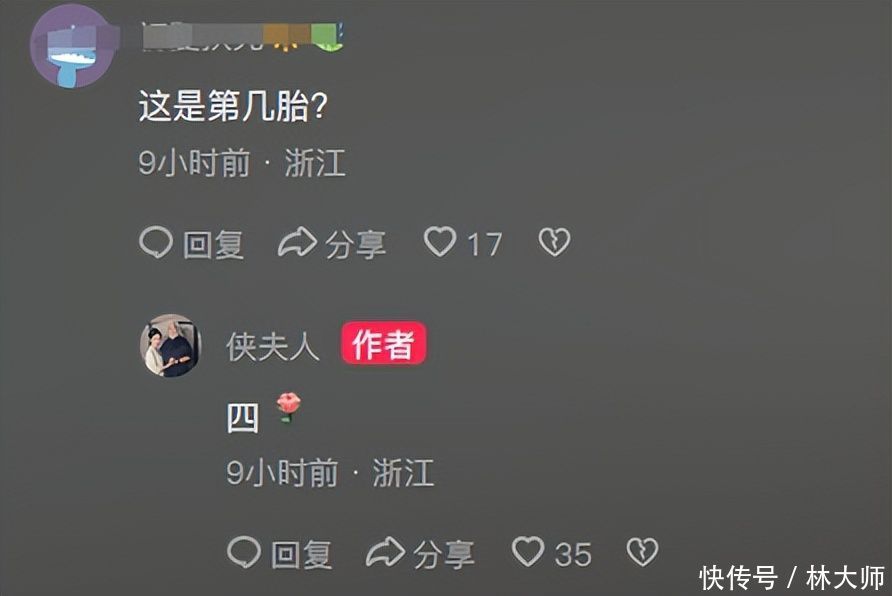892x596 pixels.
Task: Like the comment showing 17 likes
Action: tap(440, 241)
